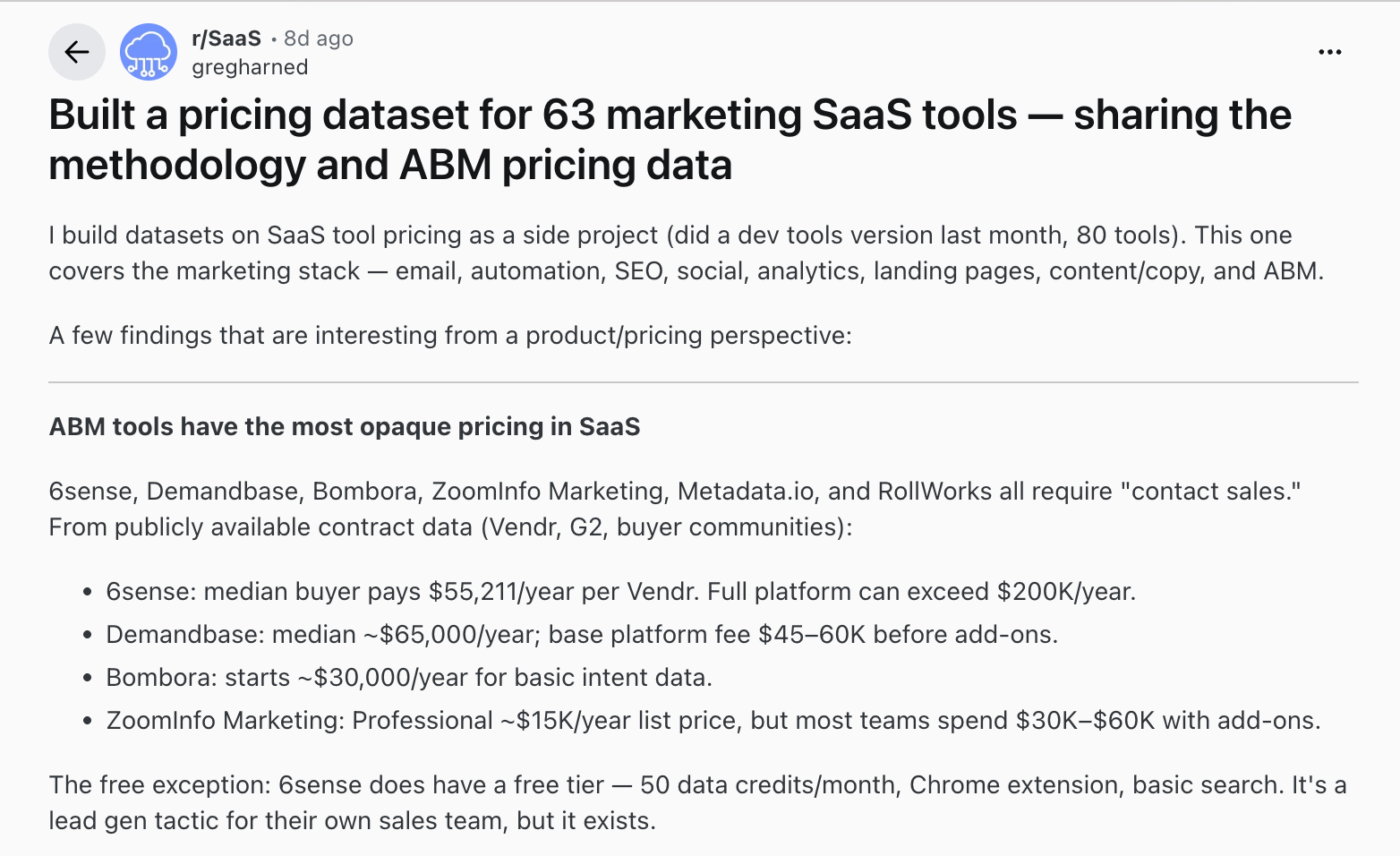Select the Demandbase pricing bullet
Screen dimensions: 1400x856
(x=582, y=634)
